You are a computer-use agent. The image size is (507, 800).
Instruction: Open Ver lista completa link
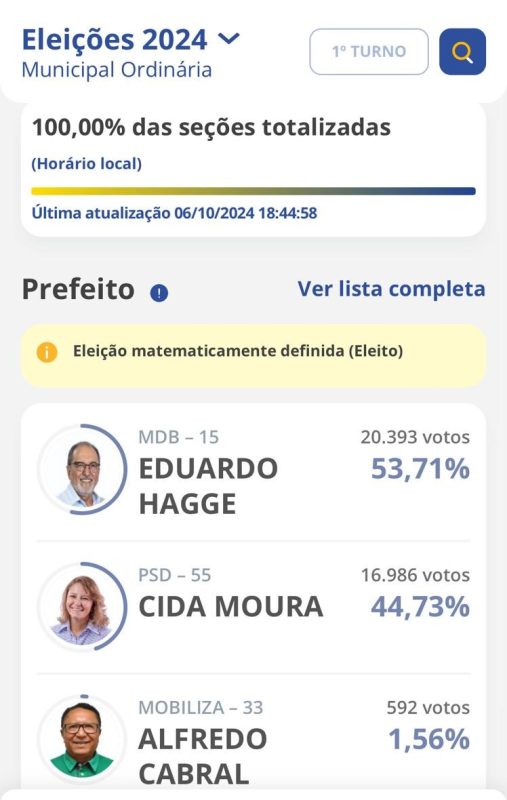pyautogui.click(x=391, y=289)
